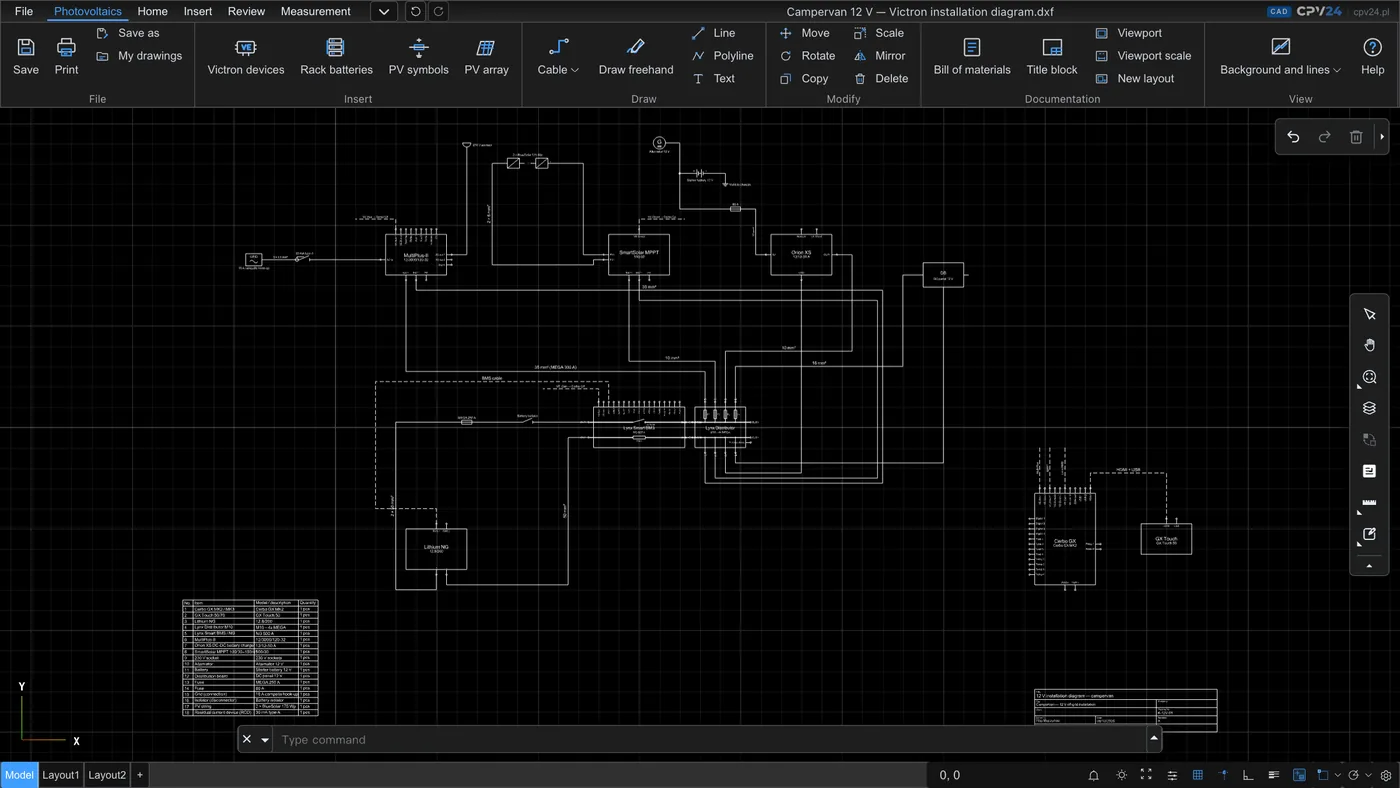
Task: Open Bill of materials
Action: (972, 57)
